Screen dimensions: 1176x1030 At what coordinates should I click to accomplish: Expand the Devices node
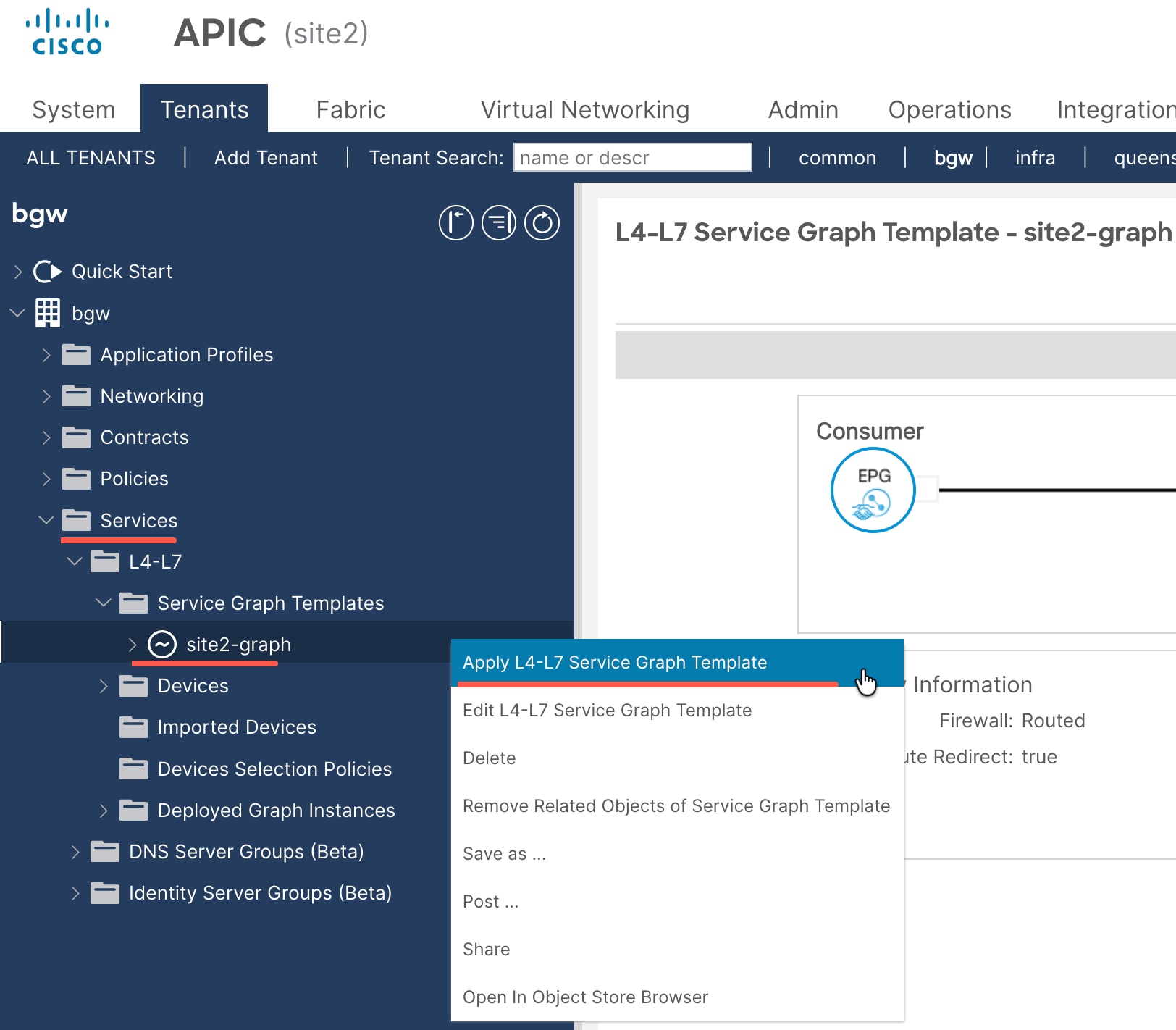(x=104, y=685)
